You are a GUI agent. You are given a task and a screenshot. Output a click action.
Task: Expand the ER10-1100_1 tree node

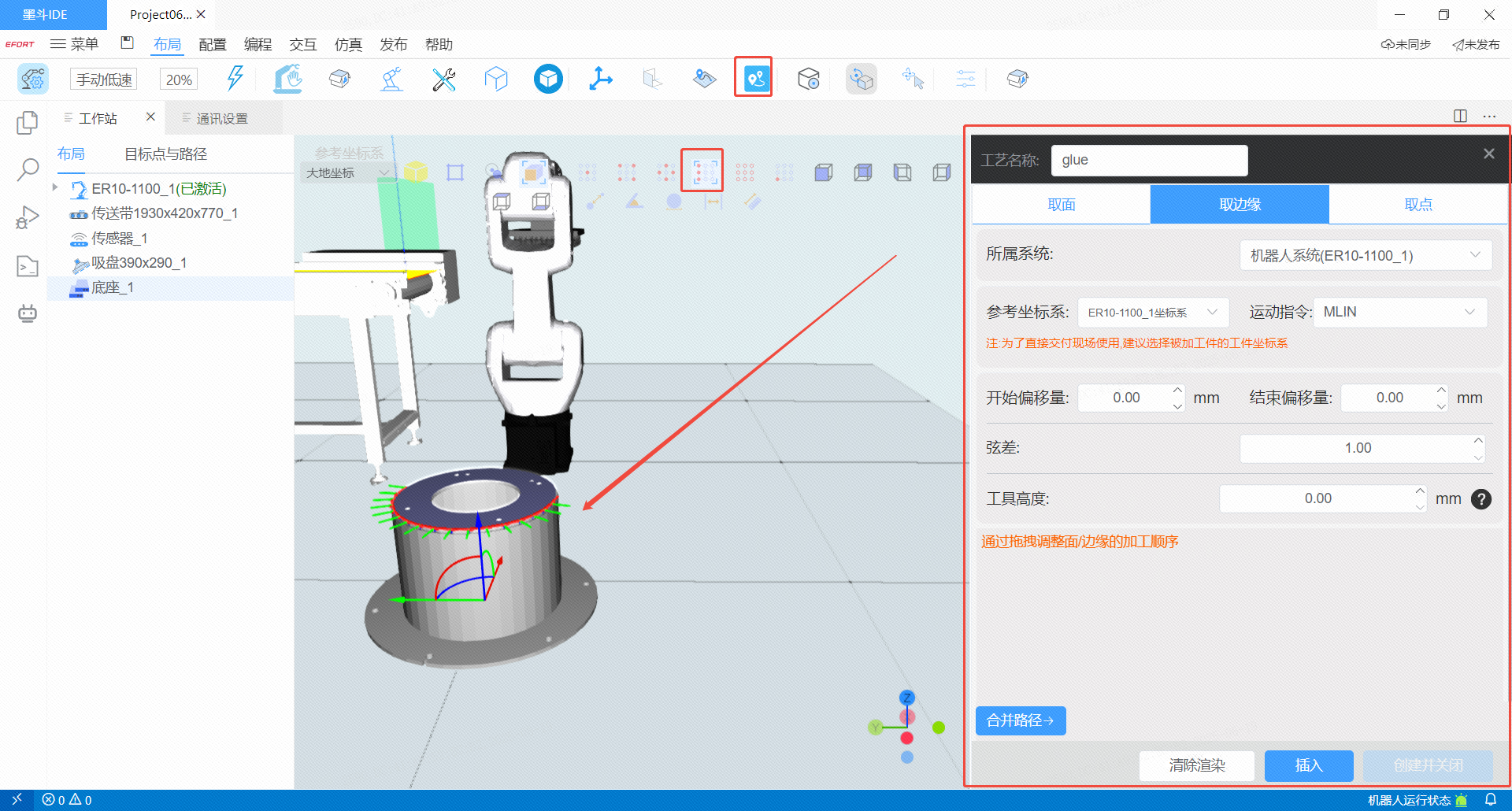tap(55, 187)
